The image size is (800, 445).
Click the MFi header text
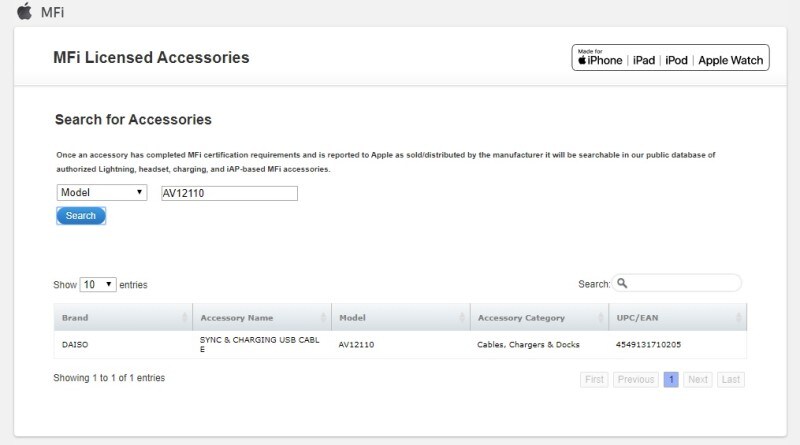coord(53,12)
